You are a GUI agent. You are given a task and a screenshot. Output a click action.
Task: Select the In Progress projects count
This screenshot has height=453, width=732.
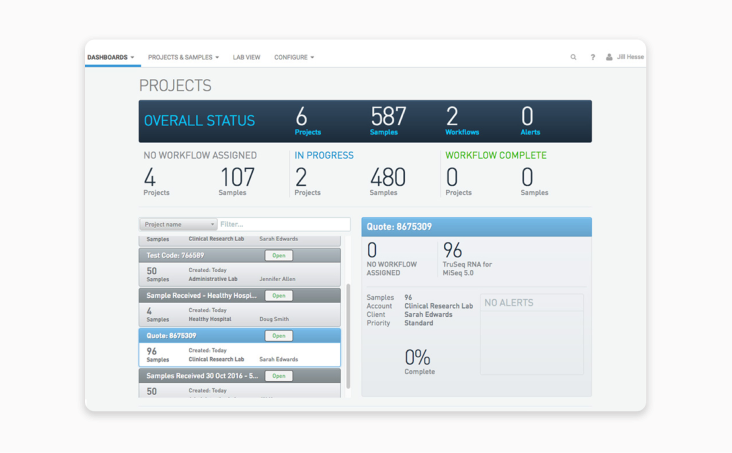pos(301,178)
